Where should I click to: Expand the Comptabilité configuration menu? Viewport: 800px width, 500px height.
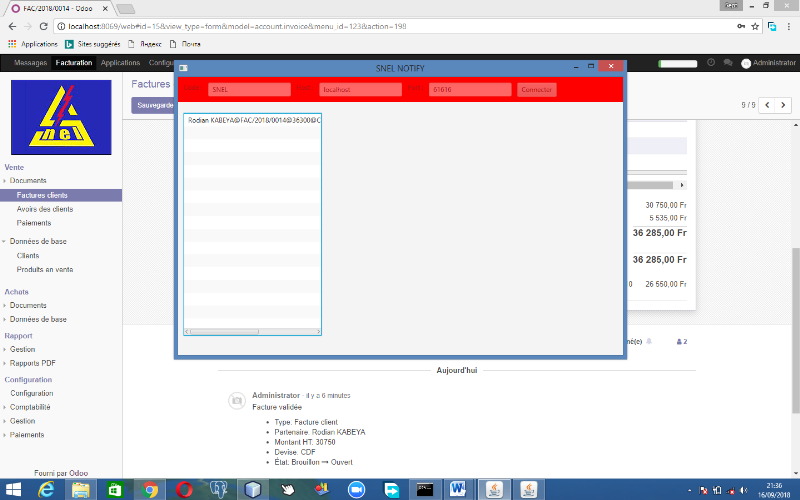pyautogui.click(x=30, y=407)
